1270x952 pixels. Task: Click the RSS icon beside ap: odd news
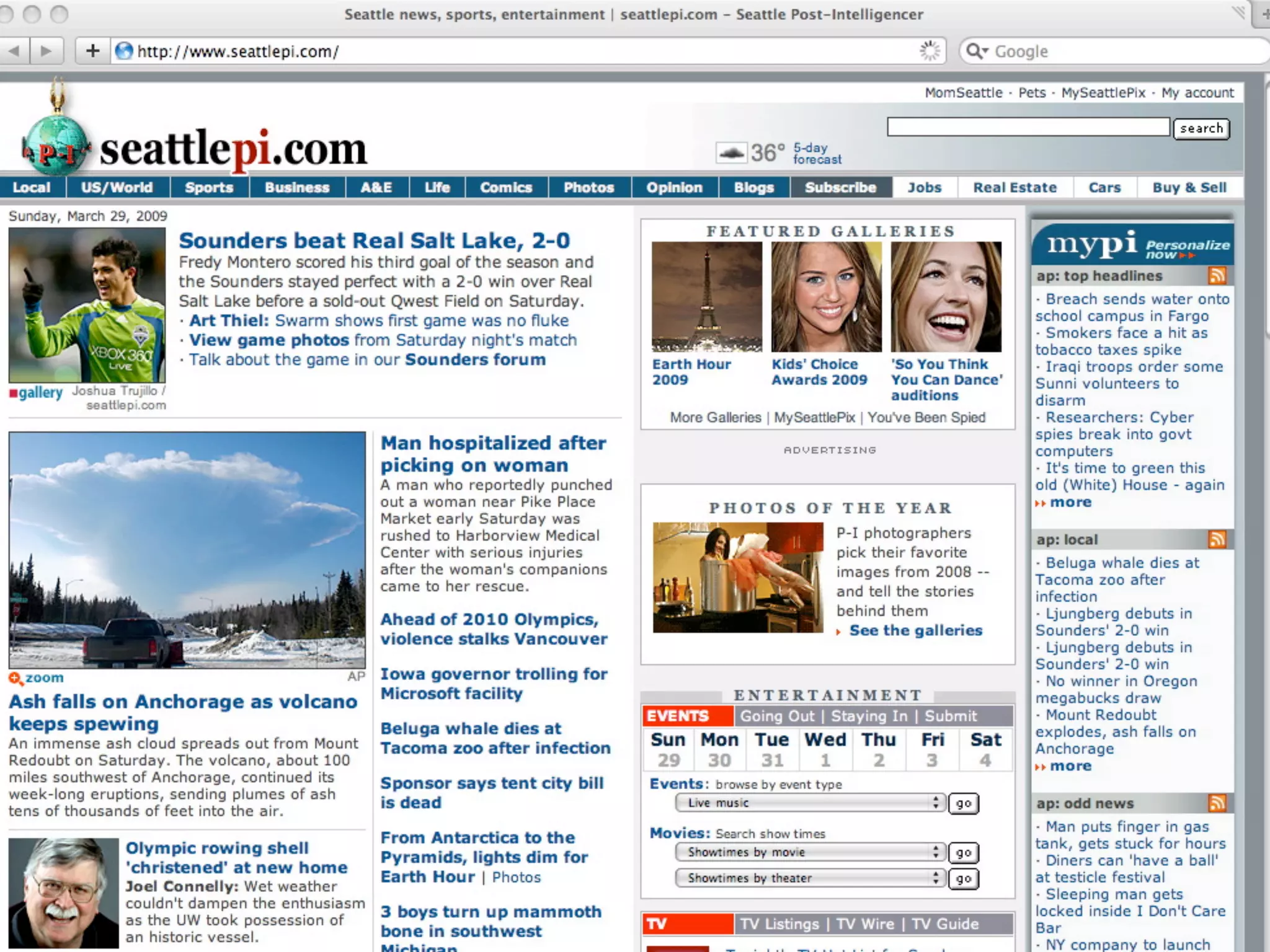1217,804
